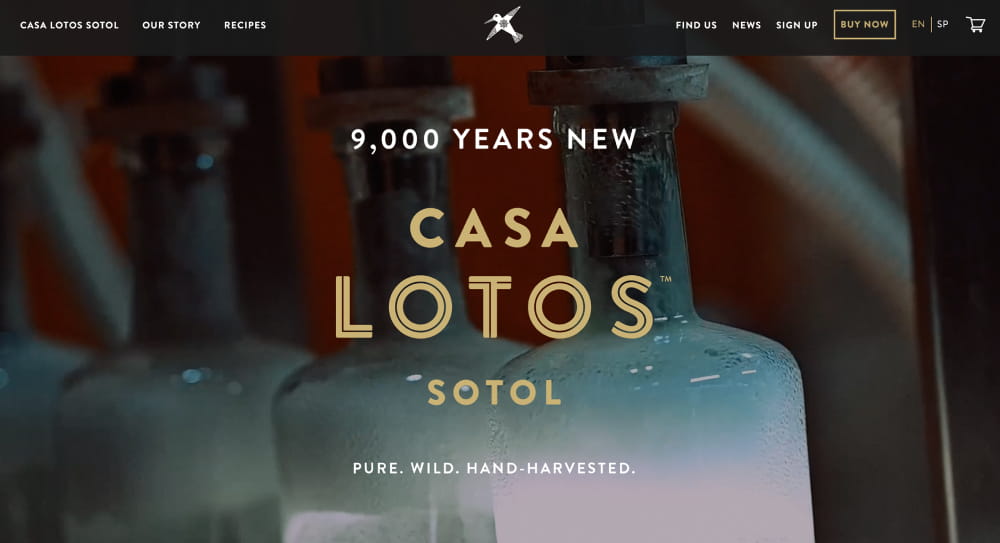Click the Sign Up link
This screenshot has width=1000, height=543.
tap(797, 25)
